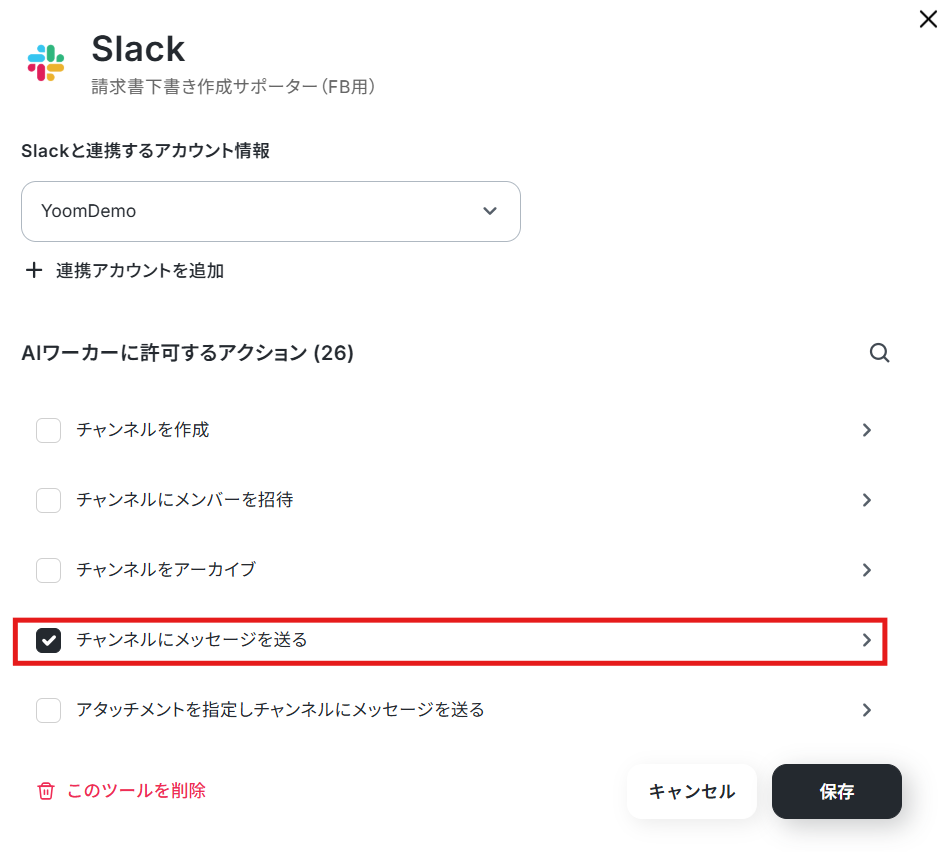942x852 pixels.
Task: Expand チャンネルをアーカイブ chevron arrow
Action: [867, 570]
